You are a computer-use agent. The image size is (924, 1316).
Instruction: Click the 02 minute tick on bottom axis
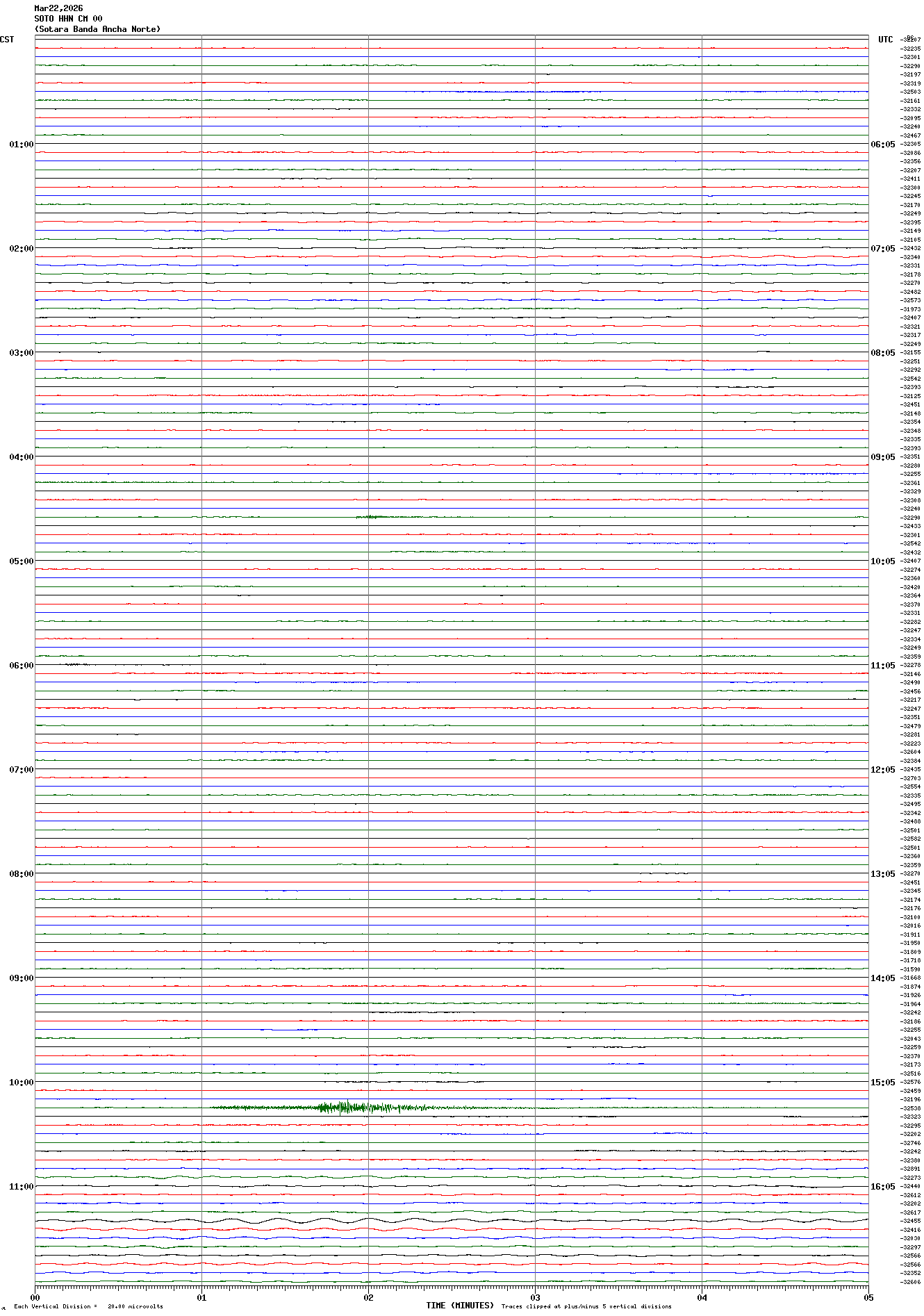pos(368,1297)
